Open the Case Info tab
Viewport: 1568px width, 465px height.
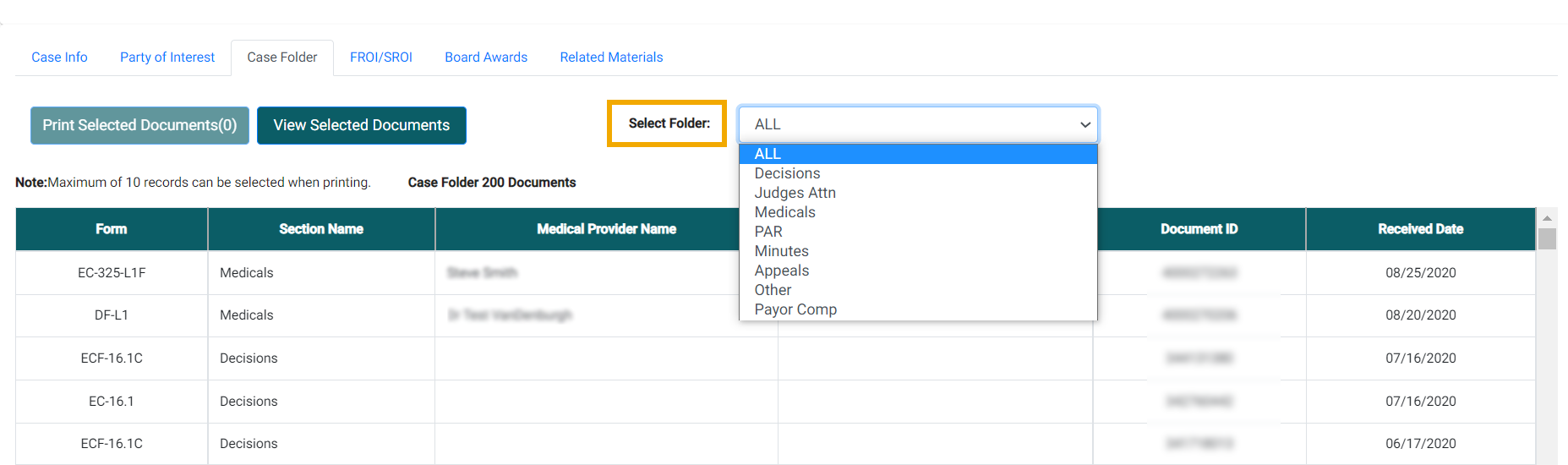tap(59, 57)
